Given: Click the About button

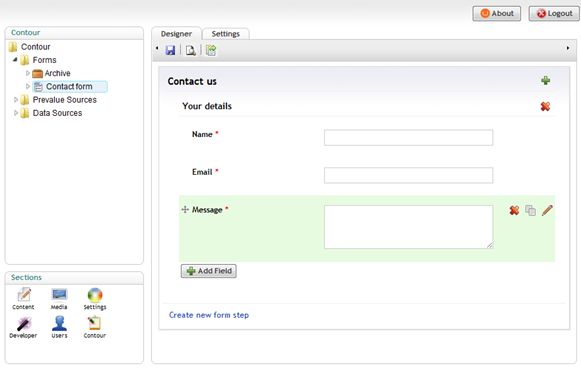Looking at the screenshot, I should click(497, 13).
